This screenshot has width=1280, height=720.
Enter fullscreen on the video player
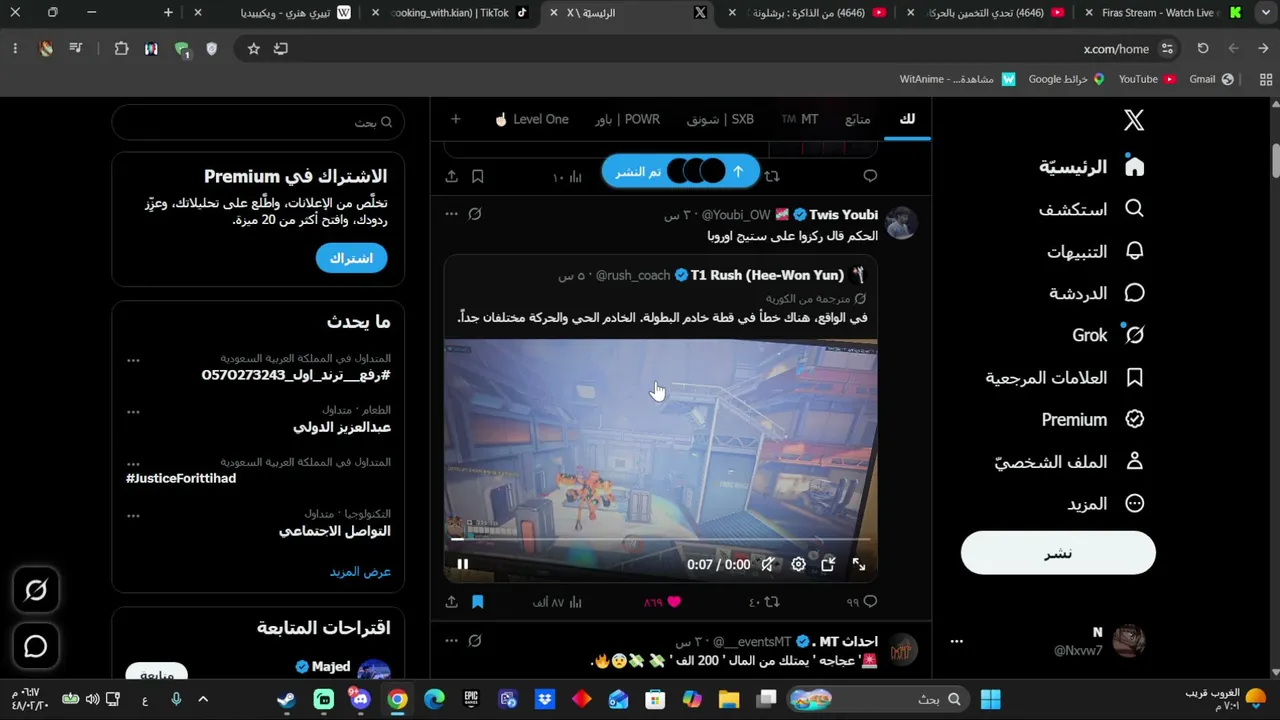tap(858, 564)
